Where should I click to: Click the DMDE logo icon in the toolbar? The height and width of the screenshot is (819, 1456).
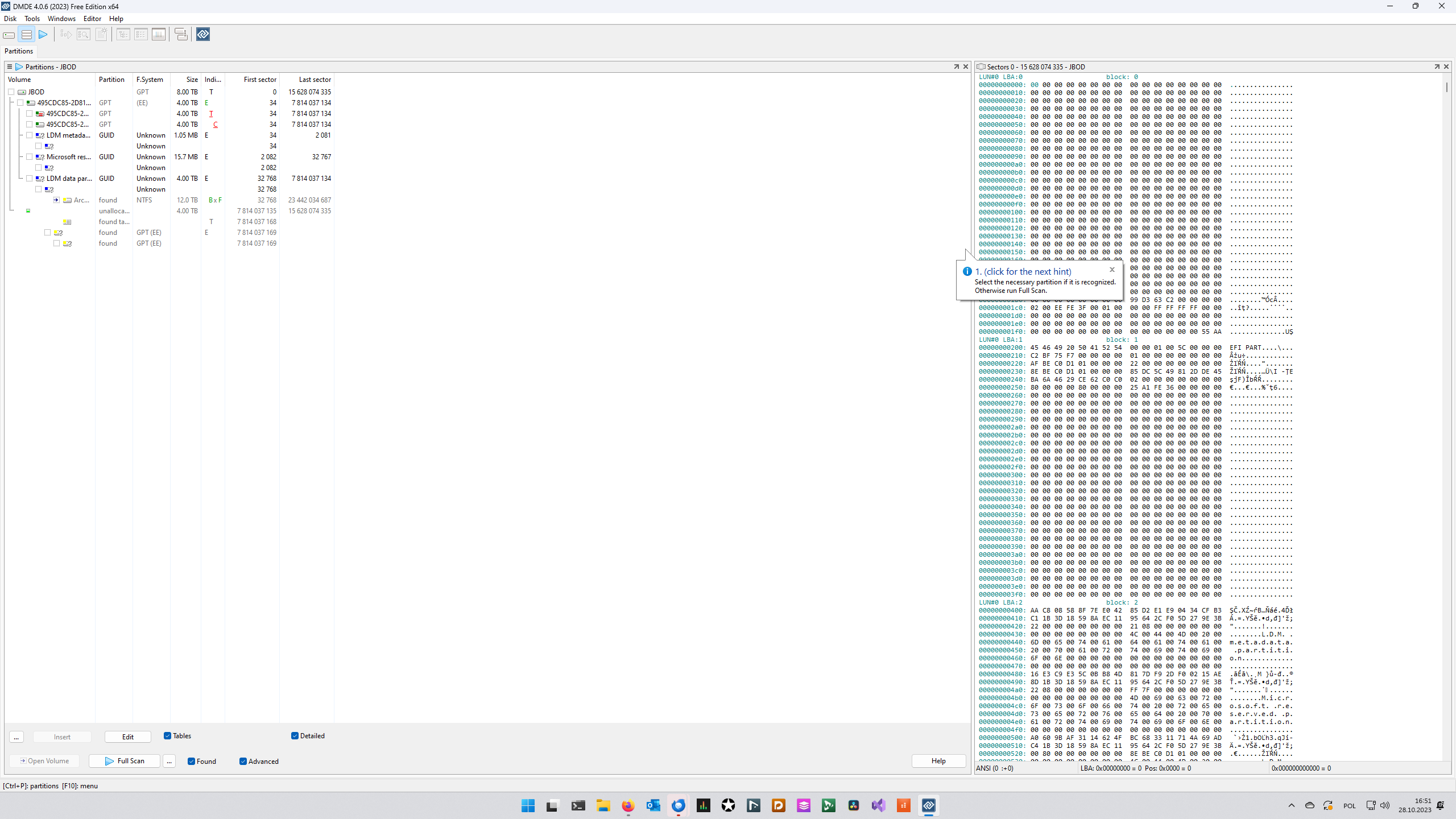click(x=203, y=35)
